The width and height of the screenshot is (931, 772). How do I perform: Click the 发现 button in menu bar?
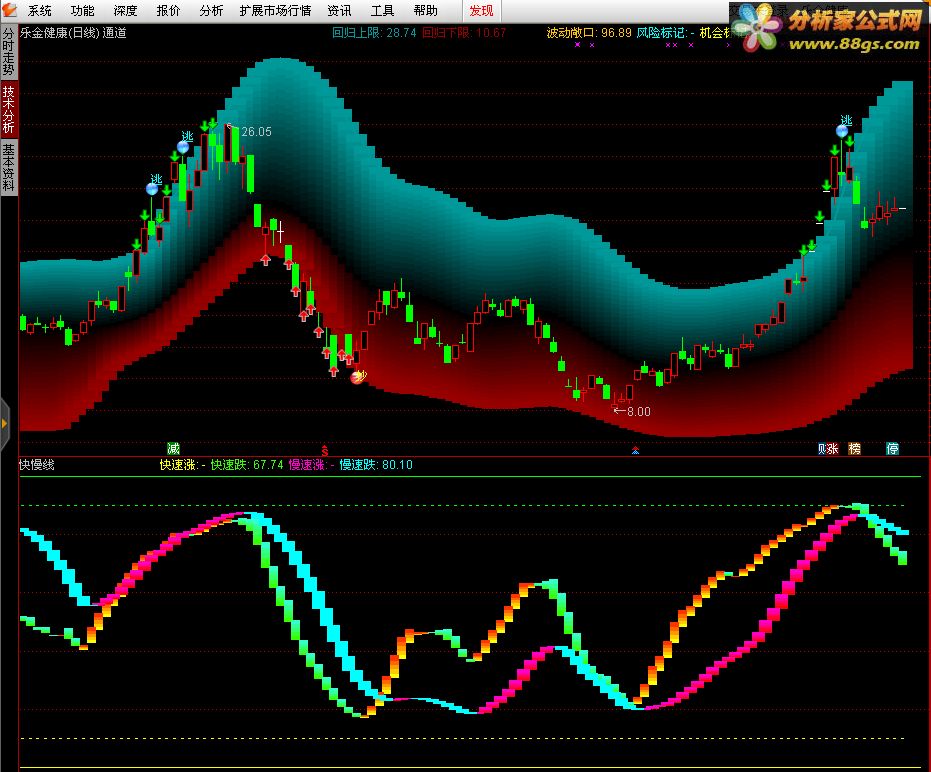click(x=481, y=11)
